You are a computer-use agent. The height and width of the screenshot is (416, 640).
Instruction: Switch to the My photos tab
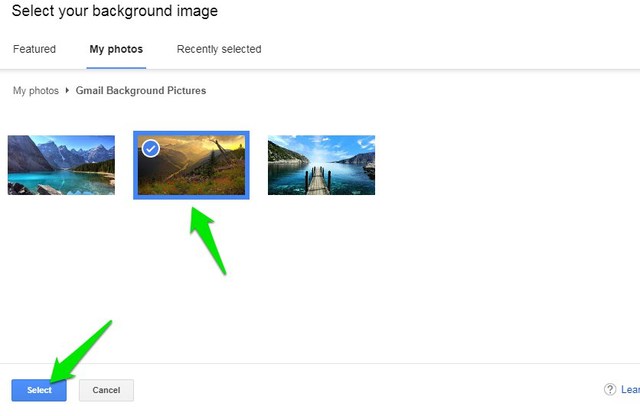[x=116, y=49]
